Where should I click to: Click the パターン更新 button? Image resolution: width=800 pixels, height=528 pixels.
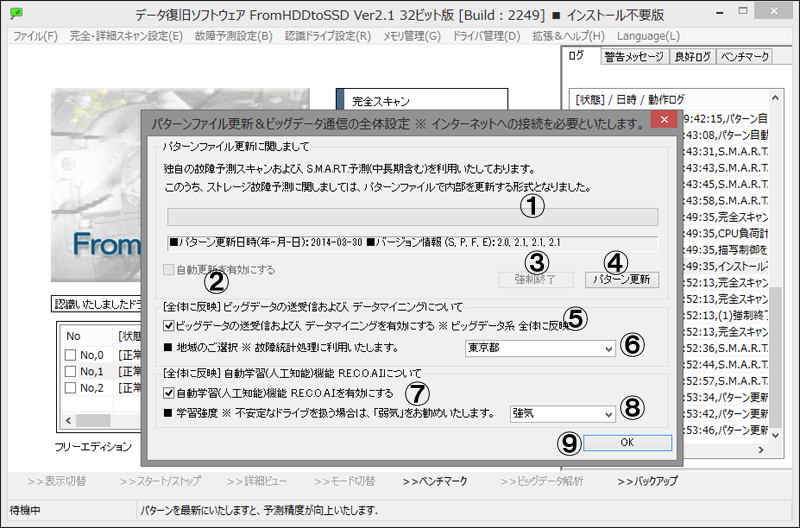621,280
